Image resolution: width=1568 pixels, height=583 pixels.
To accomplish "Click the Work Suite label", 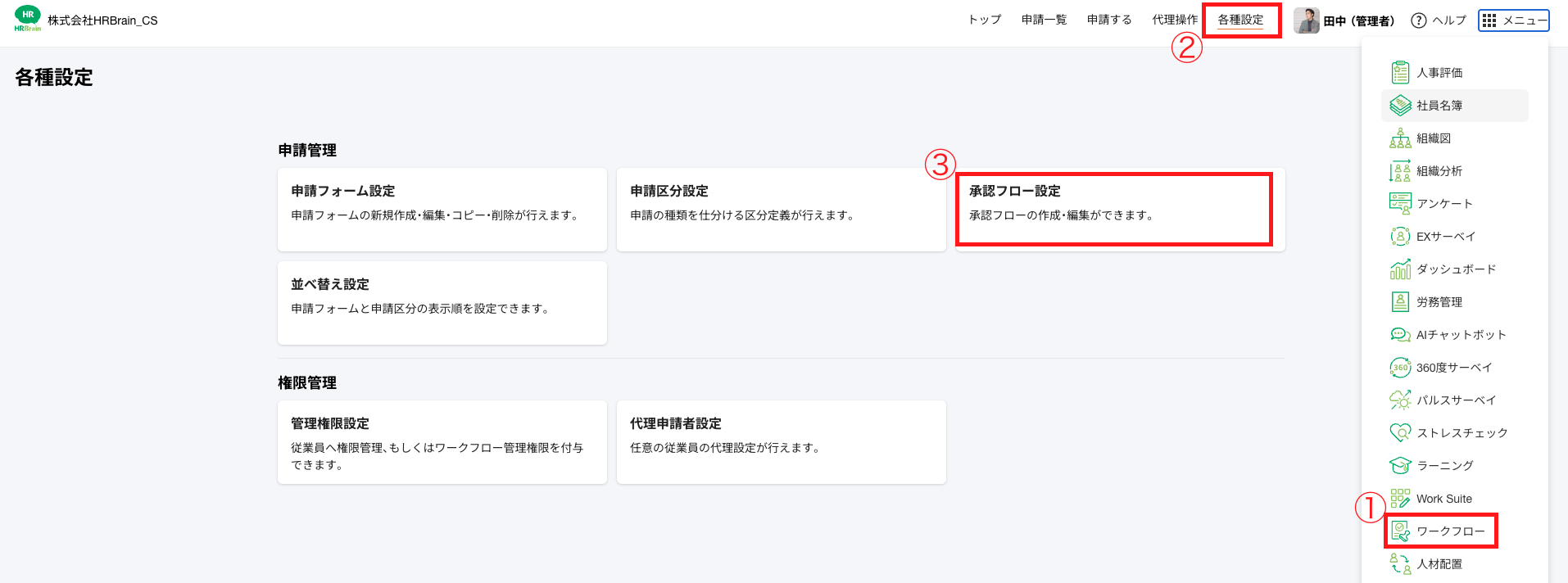I will tap(1444, 499).
